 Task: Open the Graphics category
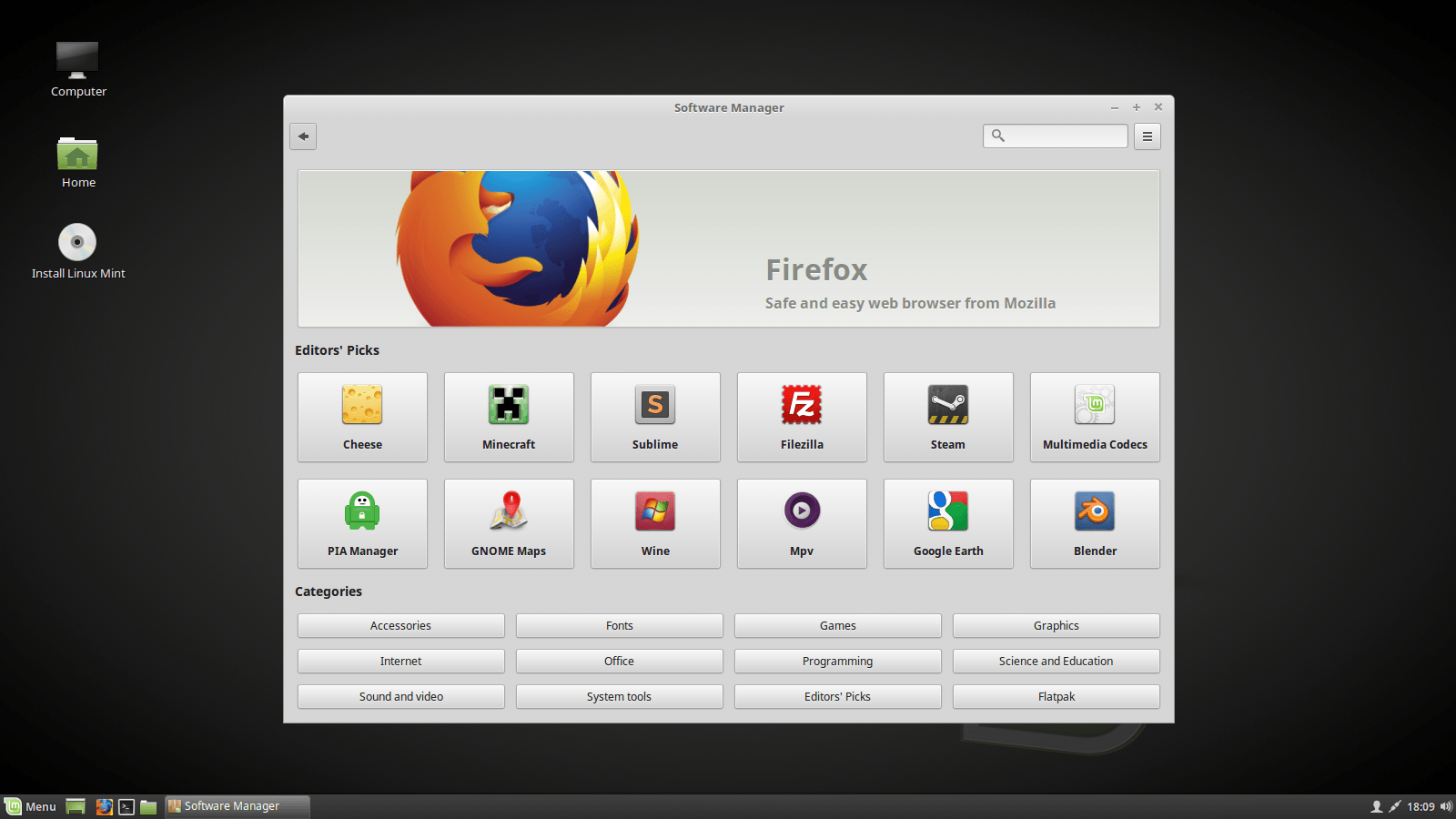[1057, 625]
